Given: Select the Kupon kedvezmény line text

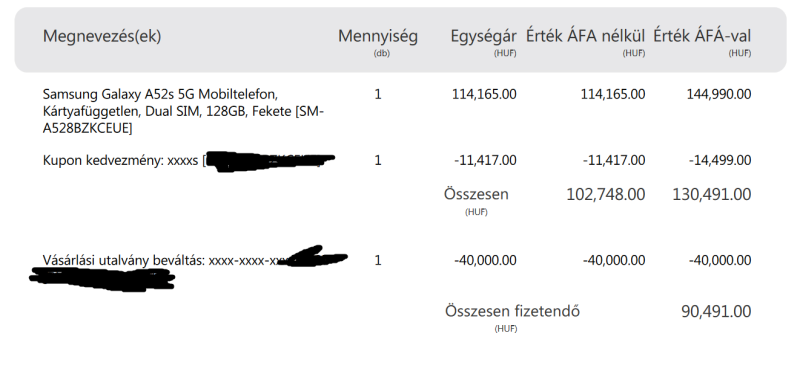Looking at the screenshot, I should tap(120, 160).
